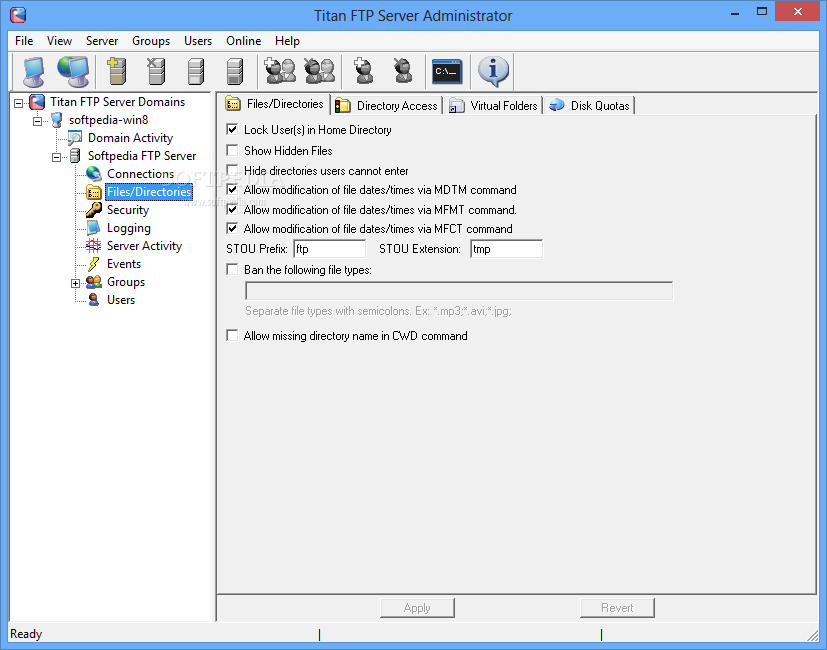
Task: Open the View menu
Action: click(x=59, y=41)
